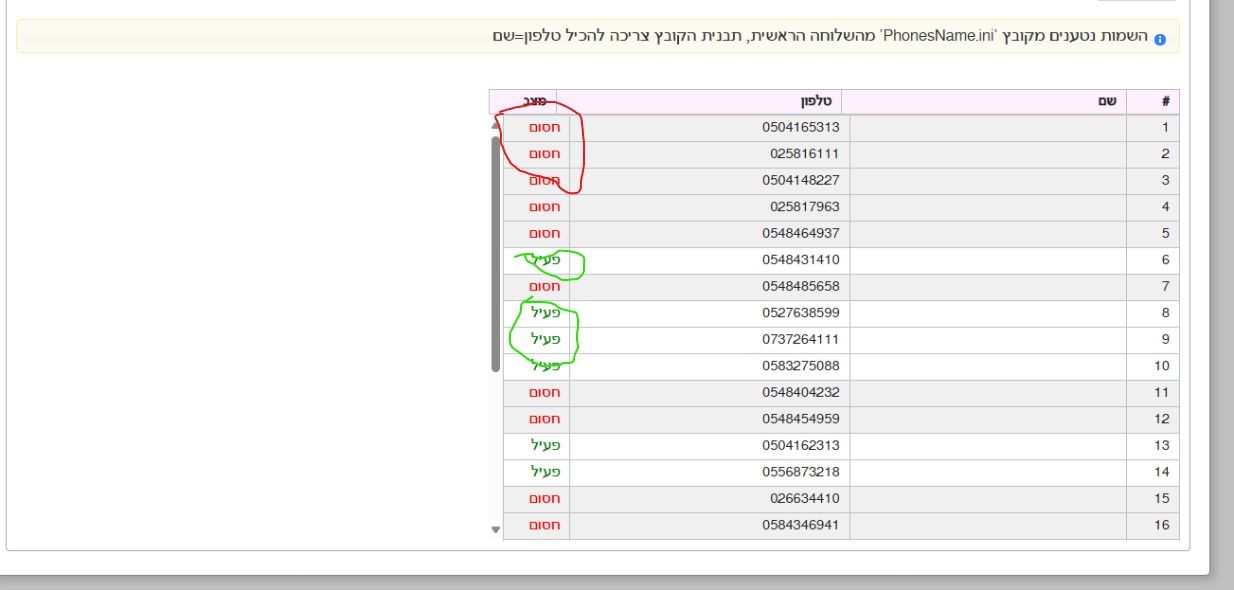Click the שם column header

986,102
